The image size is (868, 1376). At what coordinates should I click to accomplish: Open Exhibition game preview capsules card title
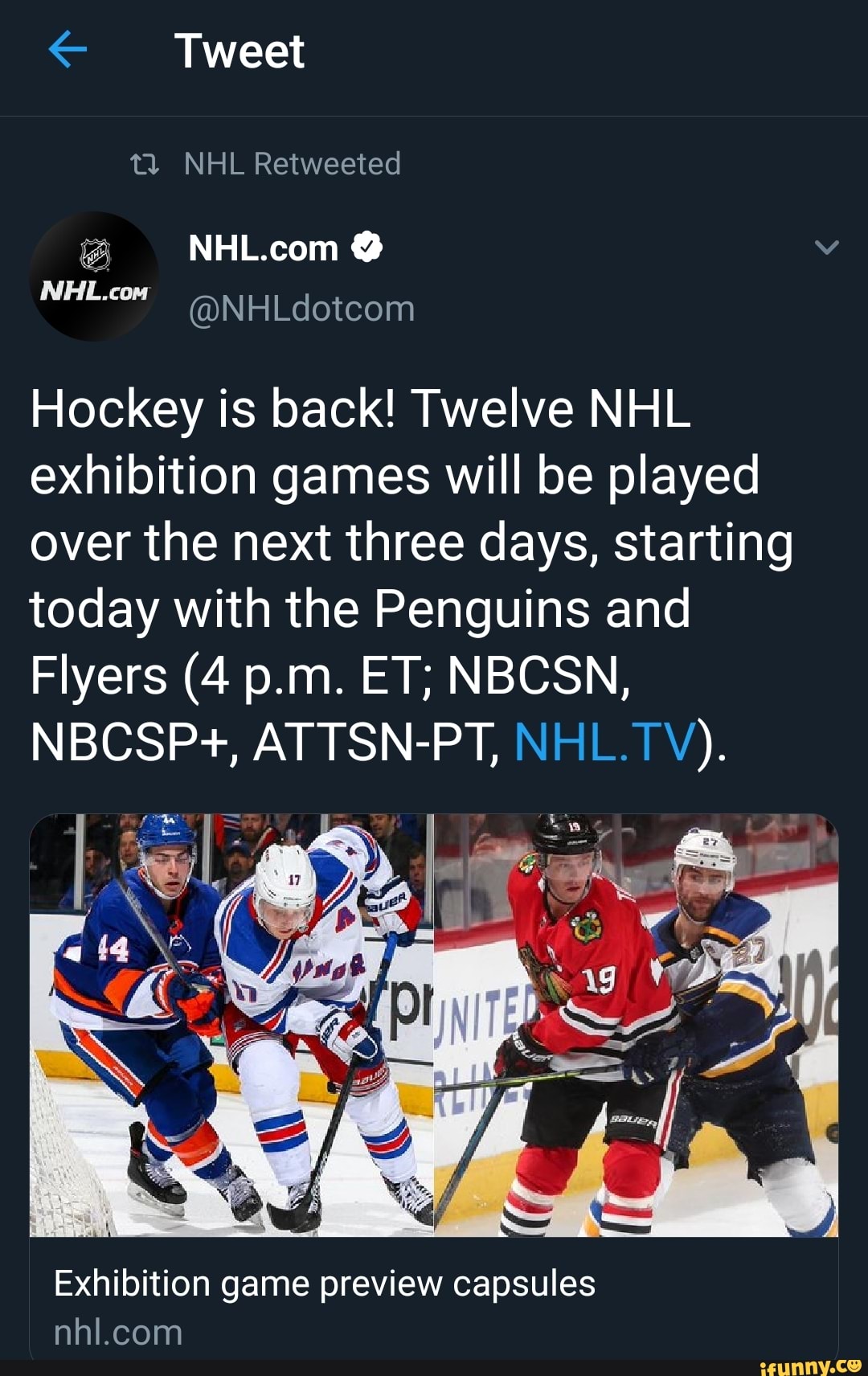pos(325,1284)
